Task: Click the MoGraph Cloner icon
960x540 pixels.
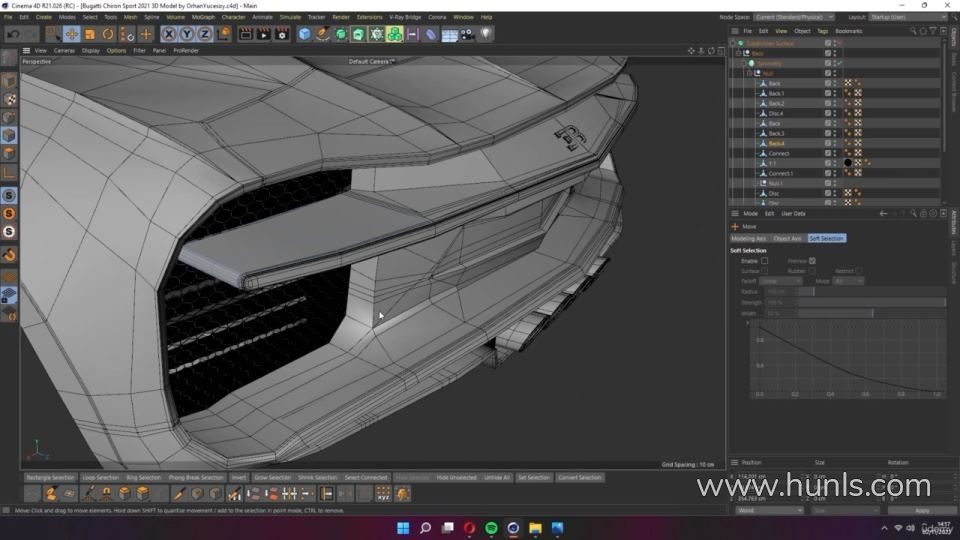Action: pos(395,34)
